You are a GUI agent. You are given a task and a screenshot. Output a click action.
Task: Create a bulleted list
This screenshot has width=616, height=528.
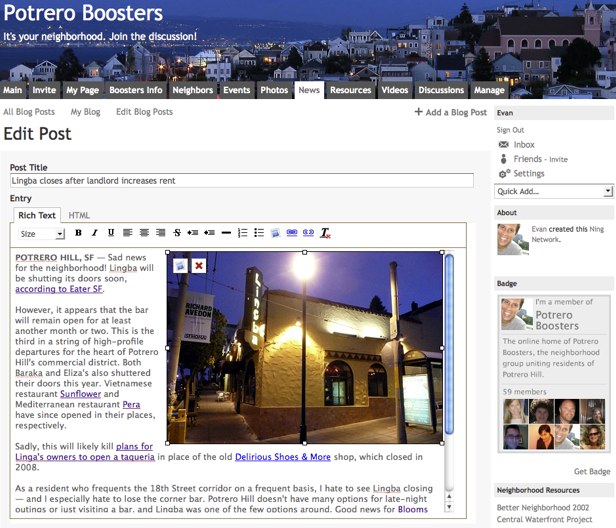coord(259,233)
